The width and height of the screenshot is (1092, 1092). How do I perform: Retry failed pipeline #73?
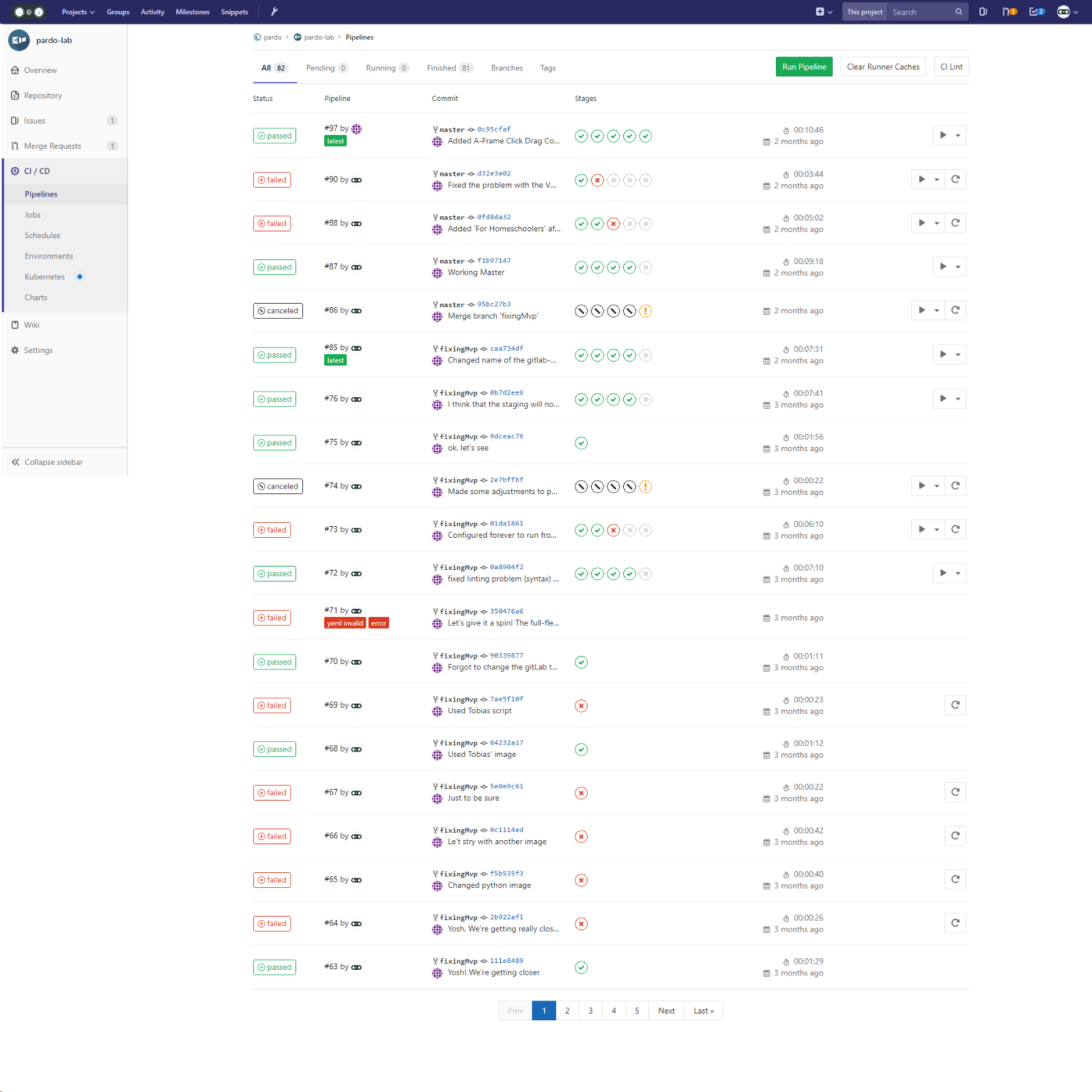pyautogui.click(x=955, y=530)
